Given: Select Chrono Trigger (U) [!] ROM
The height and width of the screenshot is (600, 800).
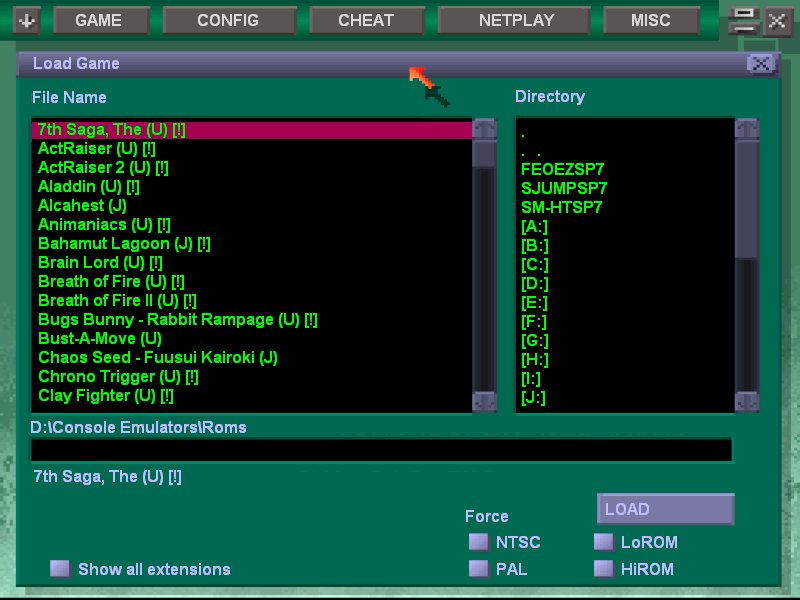Looking at the screenshot, I should click(x=252, y=377).
